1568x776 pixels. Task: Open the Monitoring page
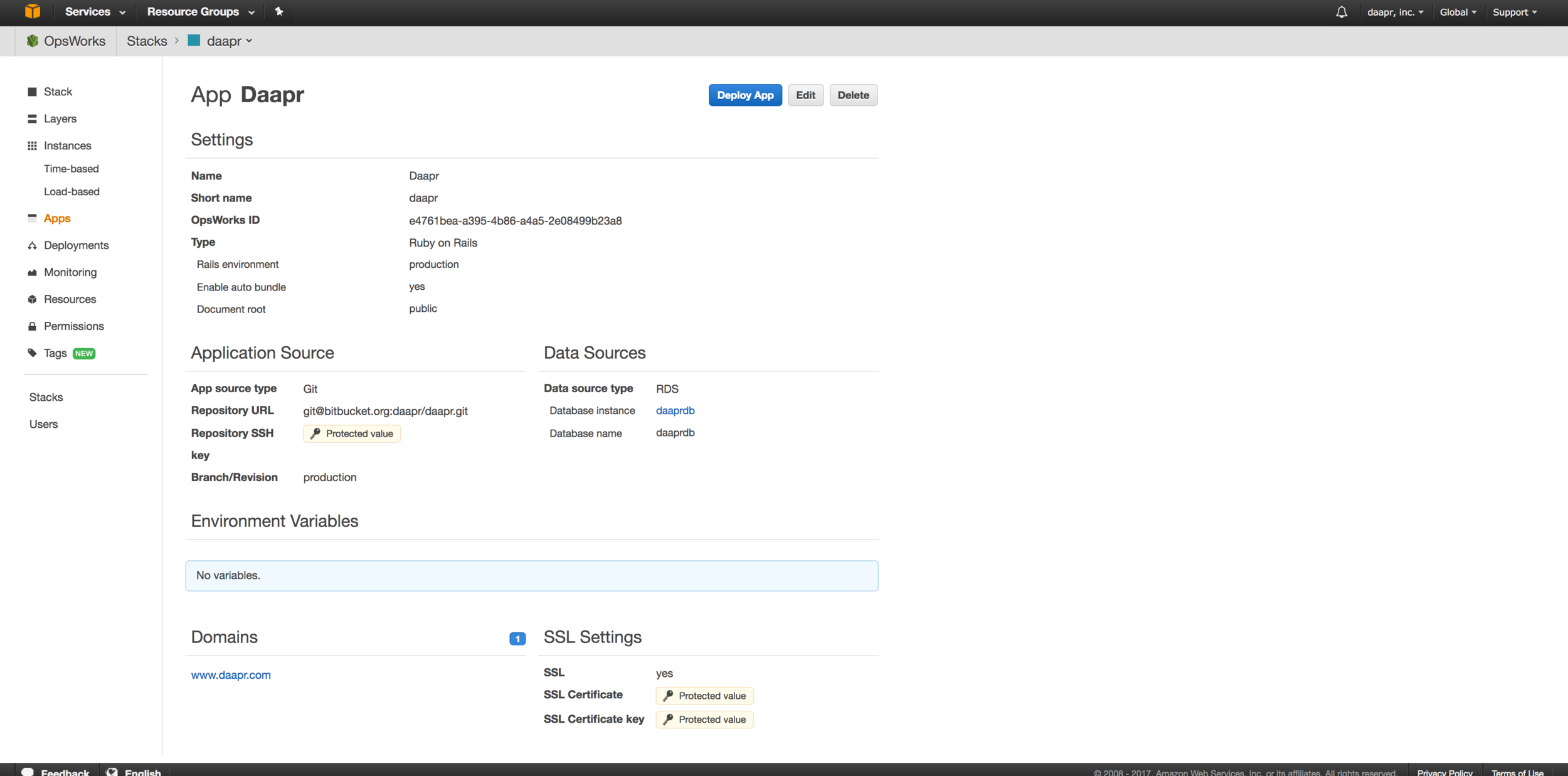(x=70, y=272)
